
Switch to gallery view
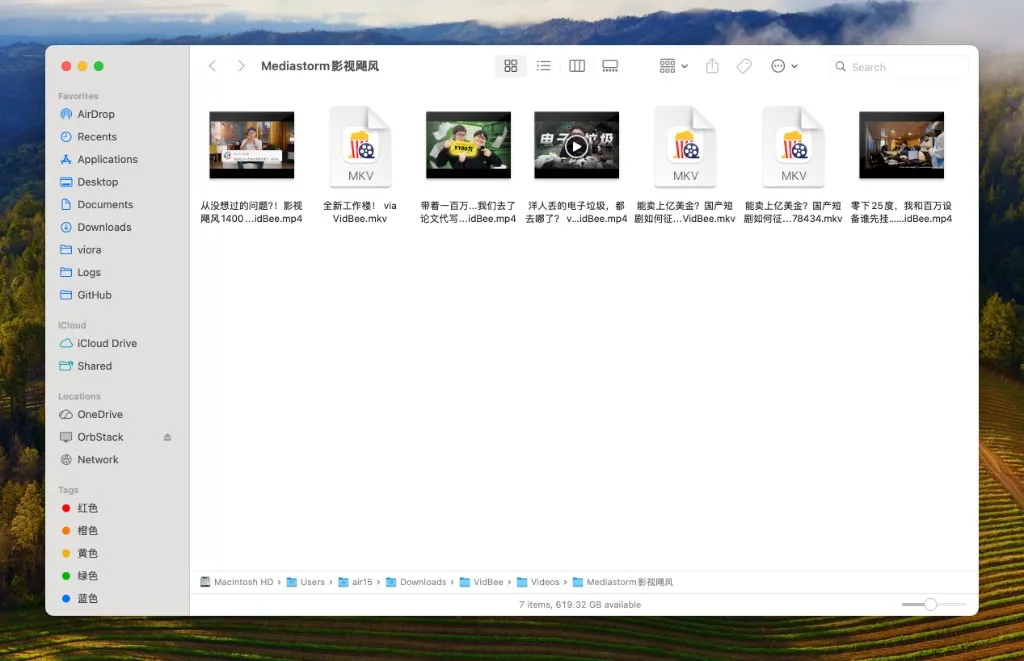(610, 66)
